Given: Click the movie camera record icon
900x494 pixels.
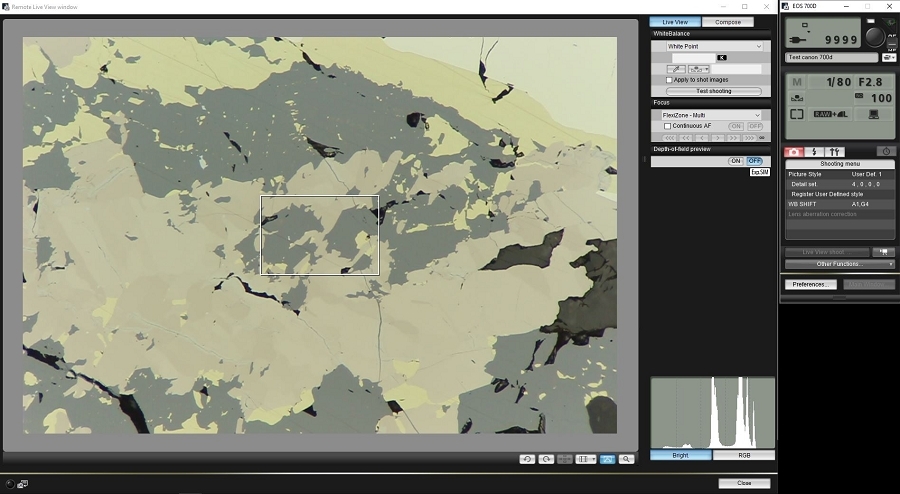Looking at the screenshot, I should coord(882,252).
